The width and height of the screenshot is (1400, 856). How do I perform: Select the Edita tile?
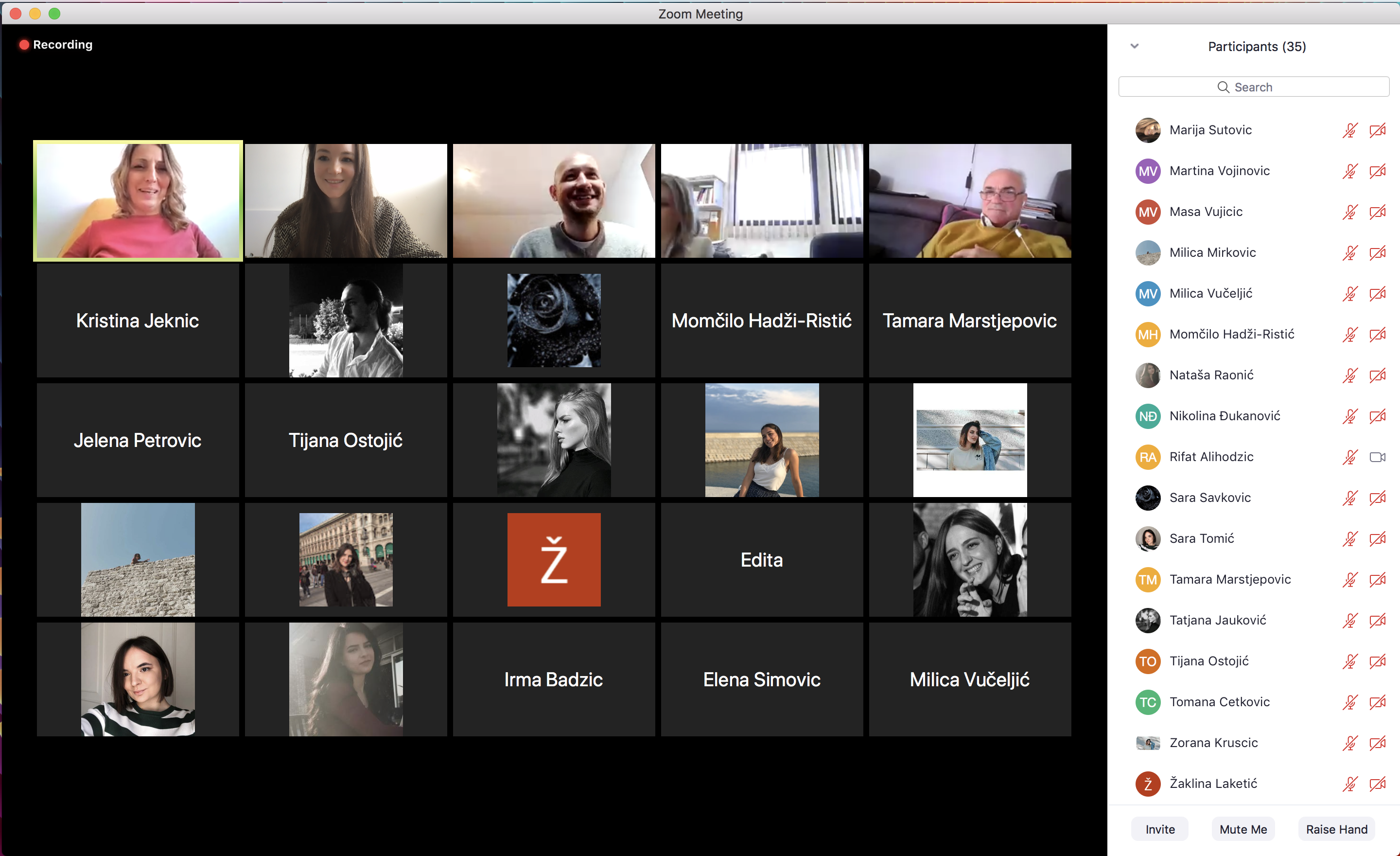click(x=762, y=560)
